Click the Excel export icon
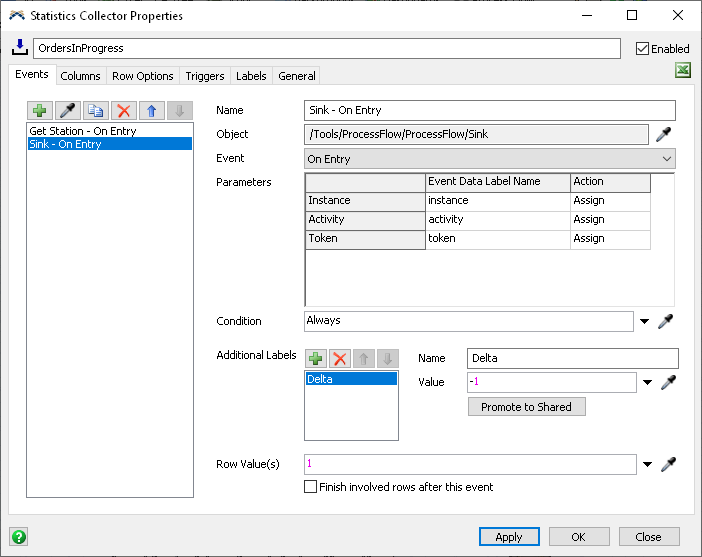Image resolution: width=702 pixels, height=557 pixels. pos(683,71)
